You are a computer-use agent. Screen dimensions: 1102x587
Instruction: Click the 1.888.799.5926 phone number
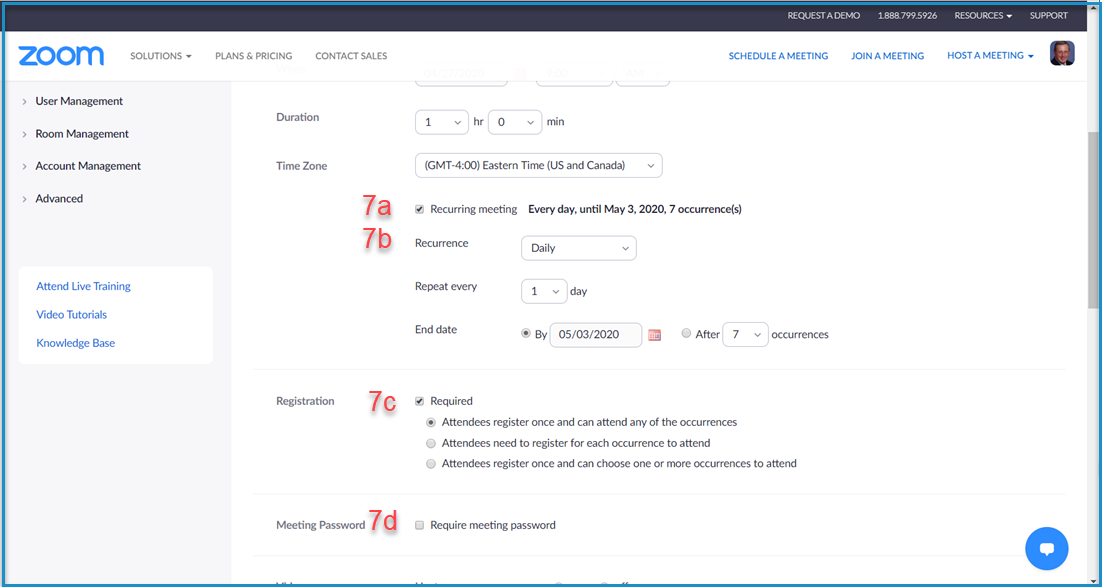click(907, 15)
